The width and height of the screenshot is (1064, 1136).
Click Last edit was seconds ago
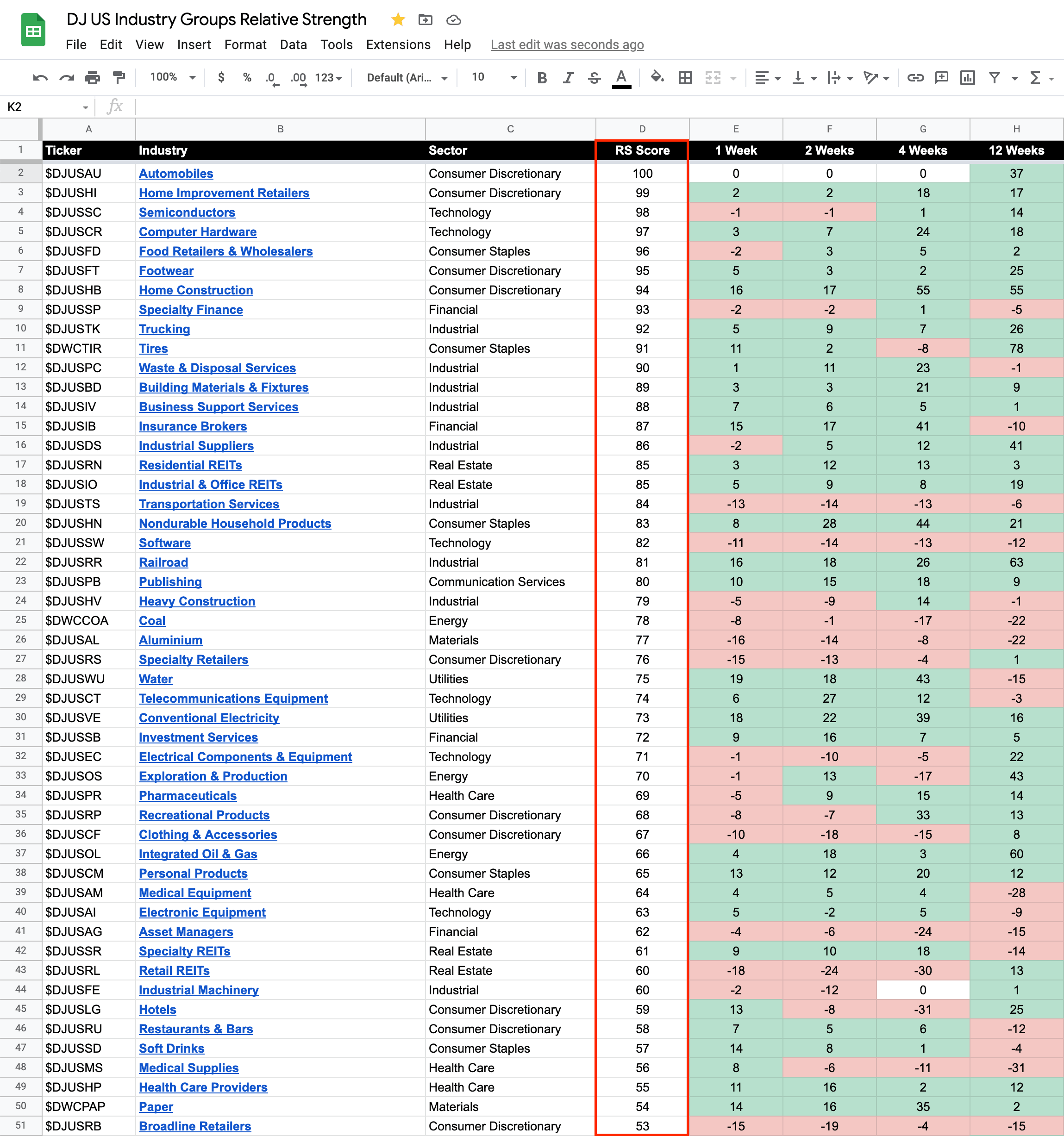[x=567, y=44]
